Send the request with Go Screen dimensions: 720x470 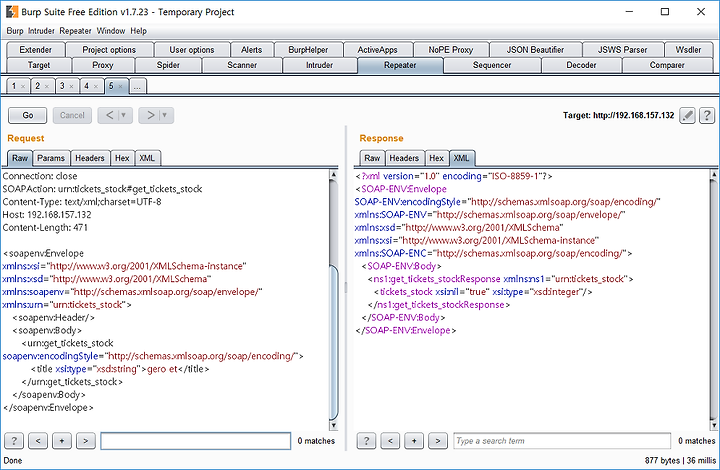pyautogui.click(x=28, y=115)
